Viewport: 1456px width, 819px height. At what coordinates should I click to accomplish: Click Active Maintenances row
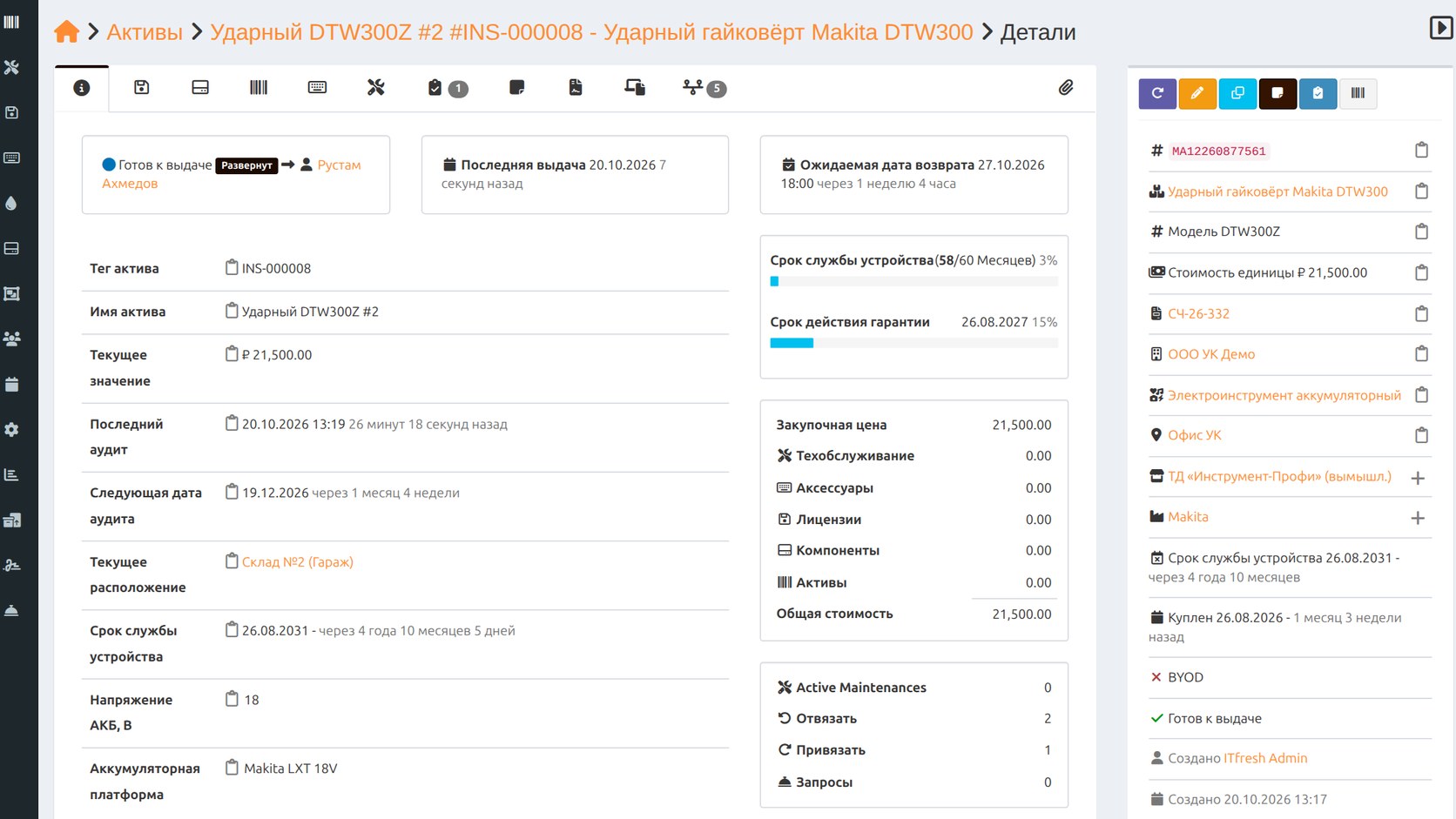coord(913,688)
